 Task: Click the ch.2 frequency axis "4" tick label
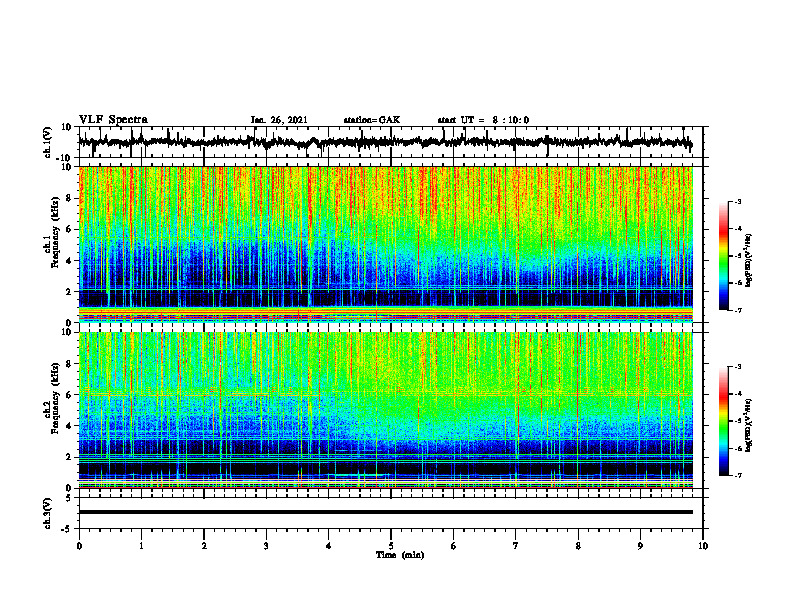tap(70, 426)
